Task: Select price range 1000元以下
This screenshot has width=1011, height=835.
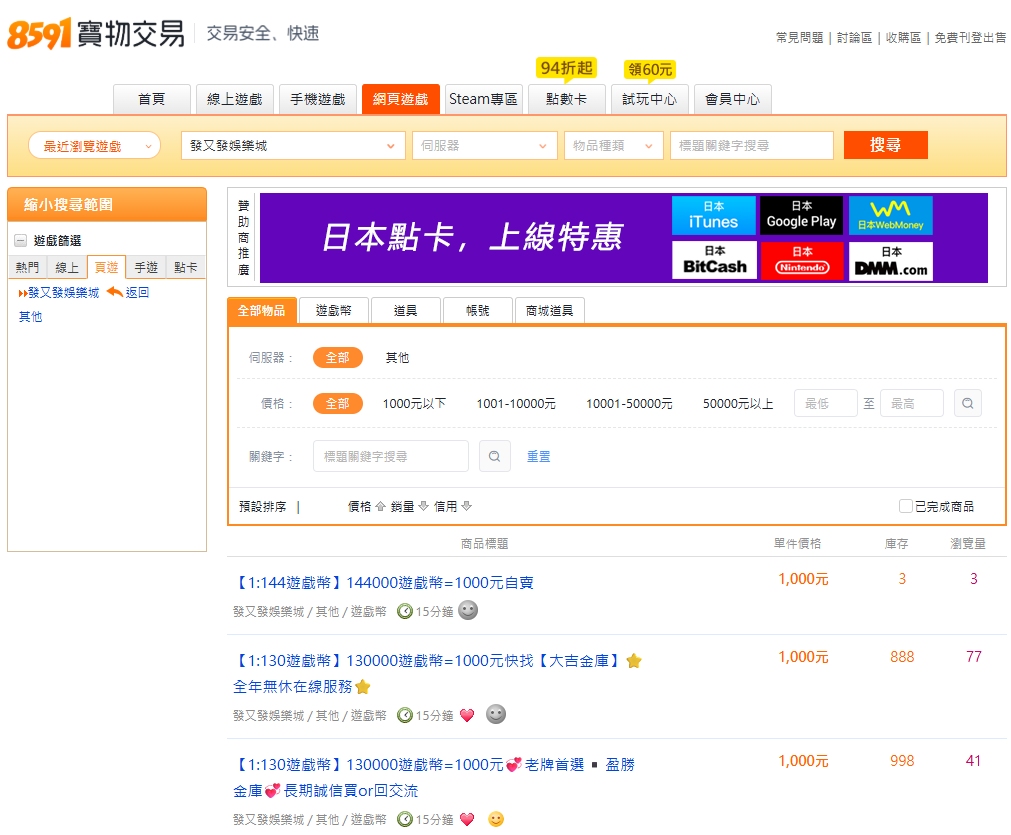Action: tap(414, 404)
